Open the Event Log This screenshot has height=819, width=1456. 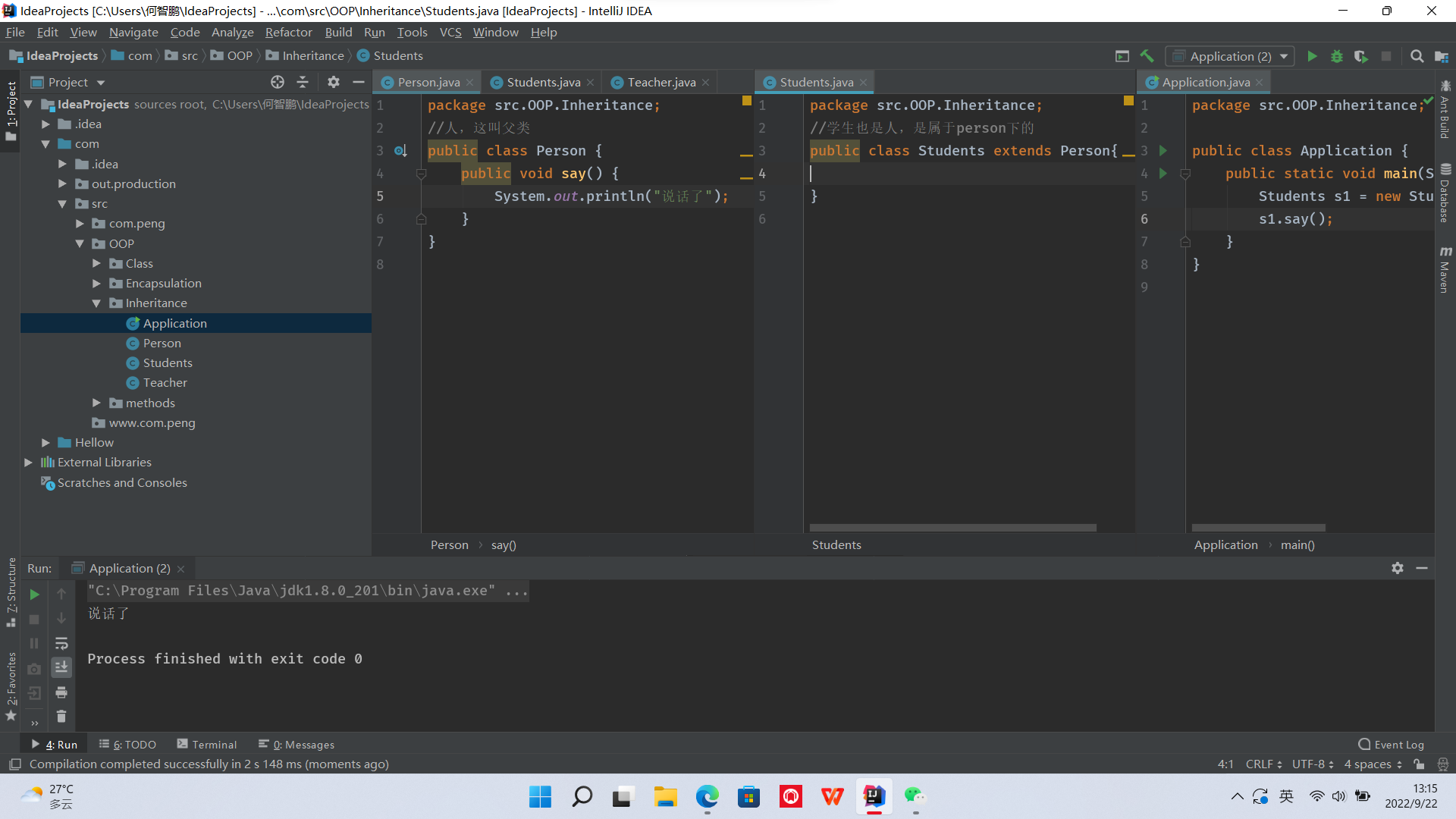[1391, 745]
